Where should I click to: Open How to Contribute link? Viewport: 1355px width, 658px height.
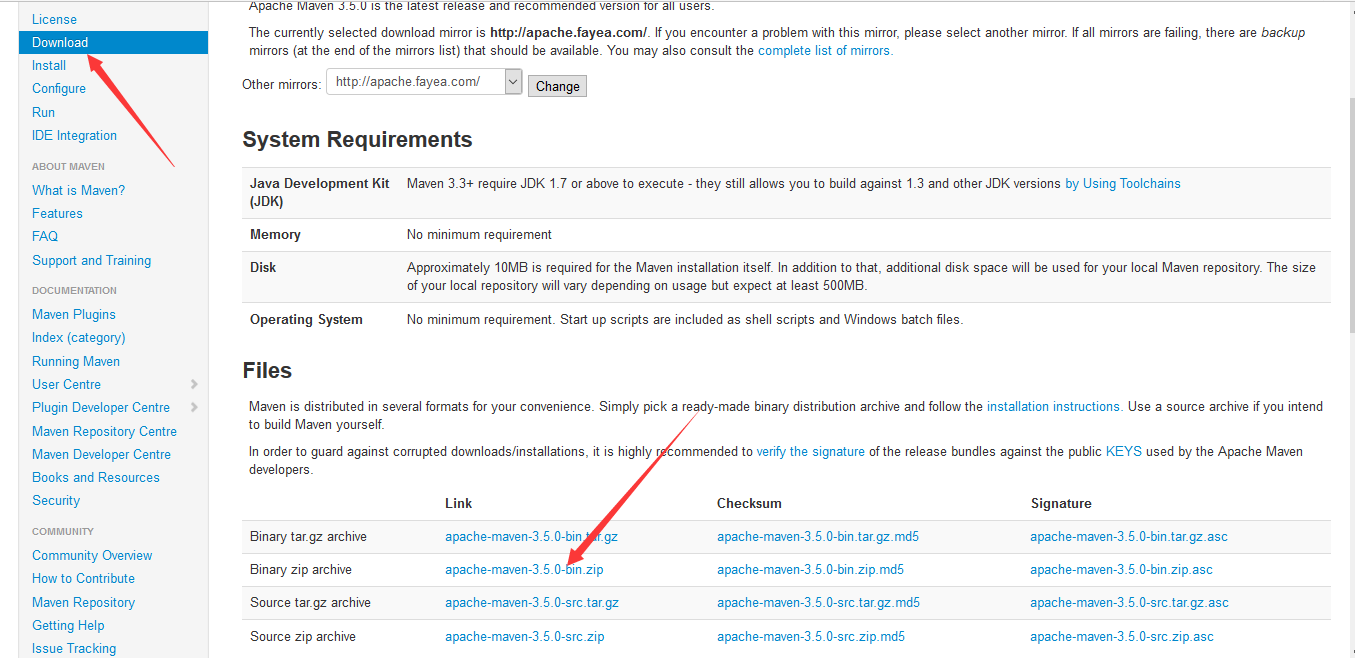point(83,578)
